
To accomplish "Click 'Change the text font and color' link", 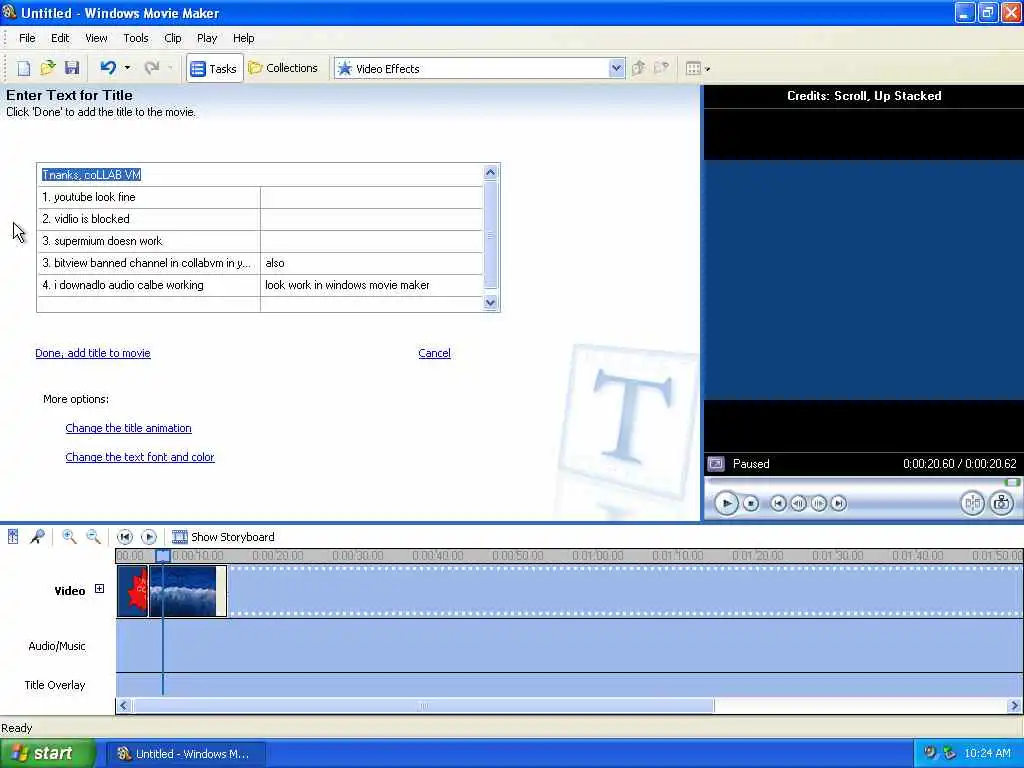I will point(140,457).
